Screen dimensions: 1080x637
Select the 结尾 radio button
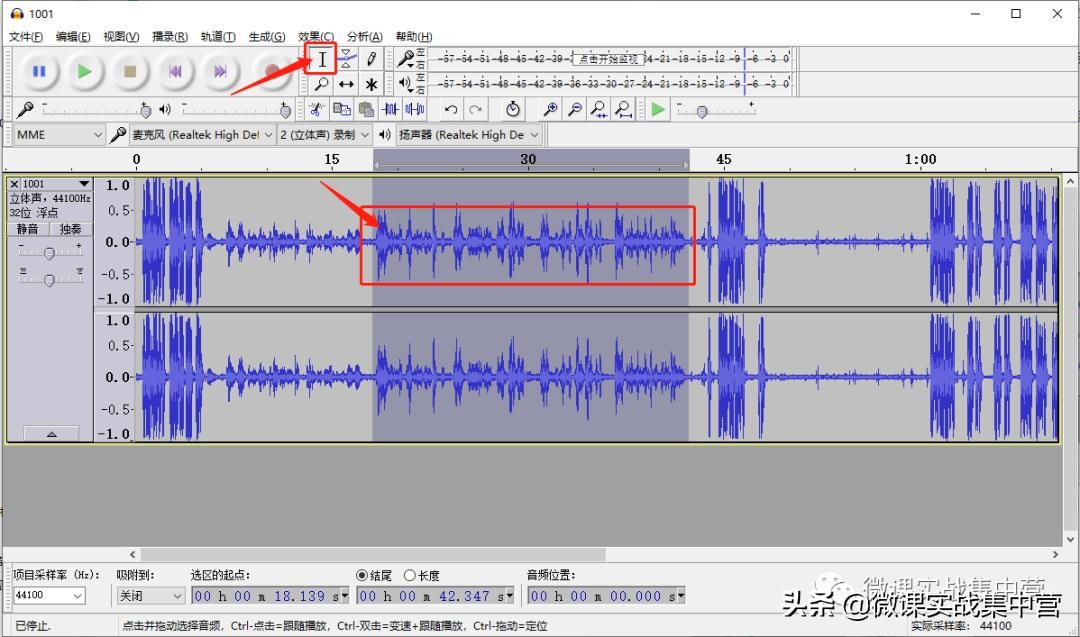(362, 575)
